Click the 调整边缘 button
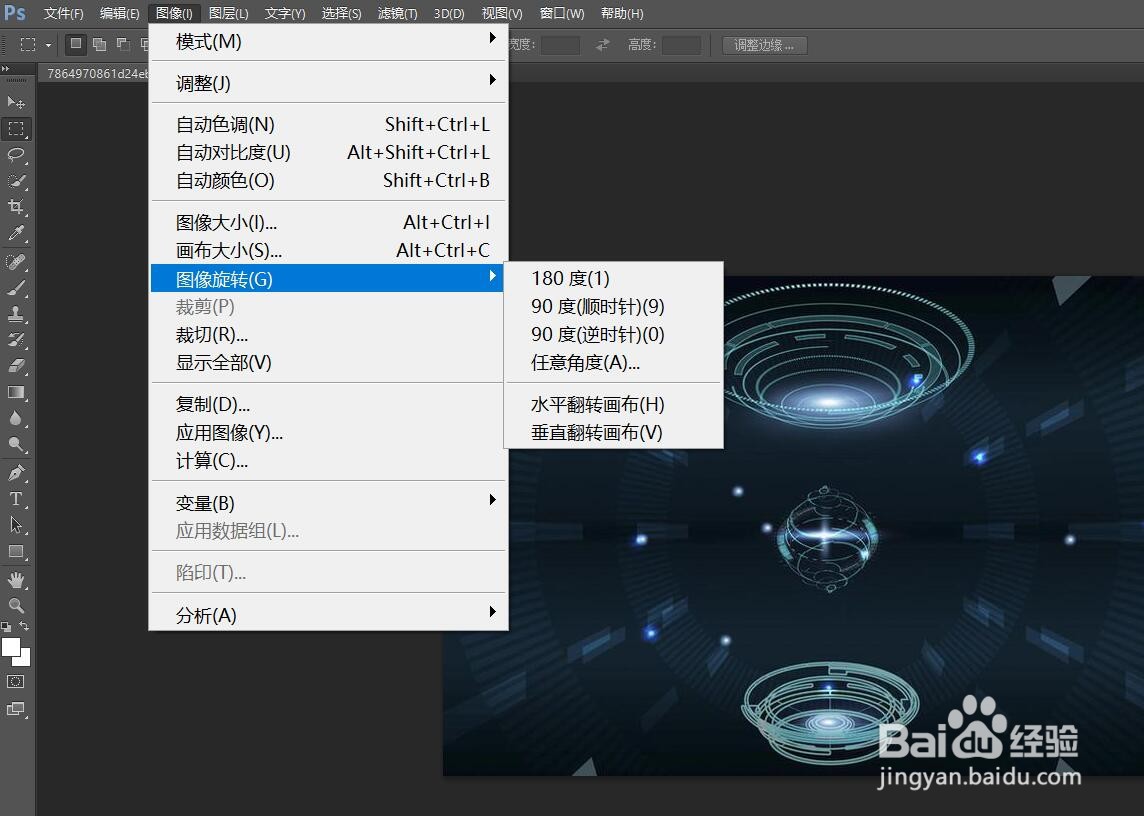 [764, 45]
